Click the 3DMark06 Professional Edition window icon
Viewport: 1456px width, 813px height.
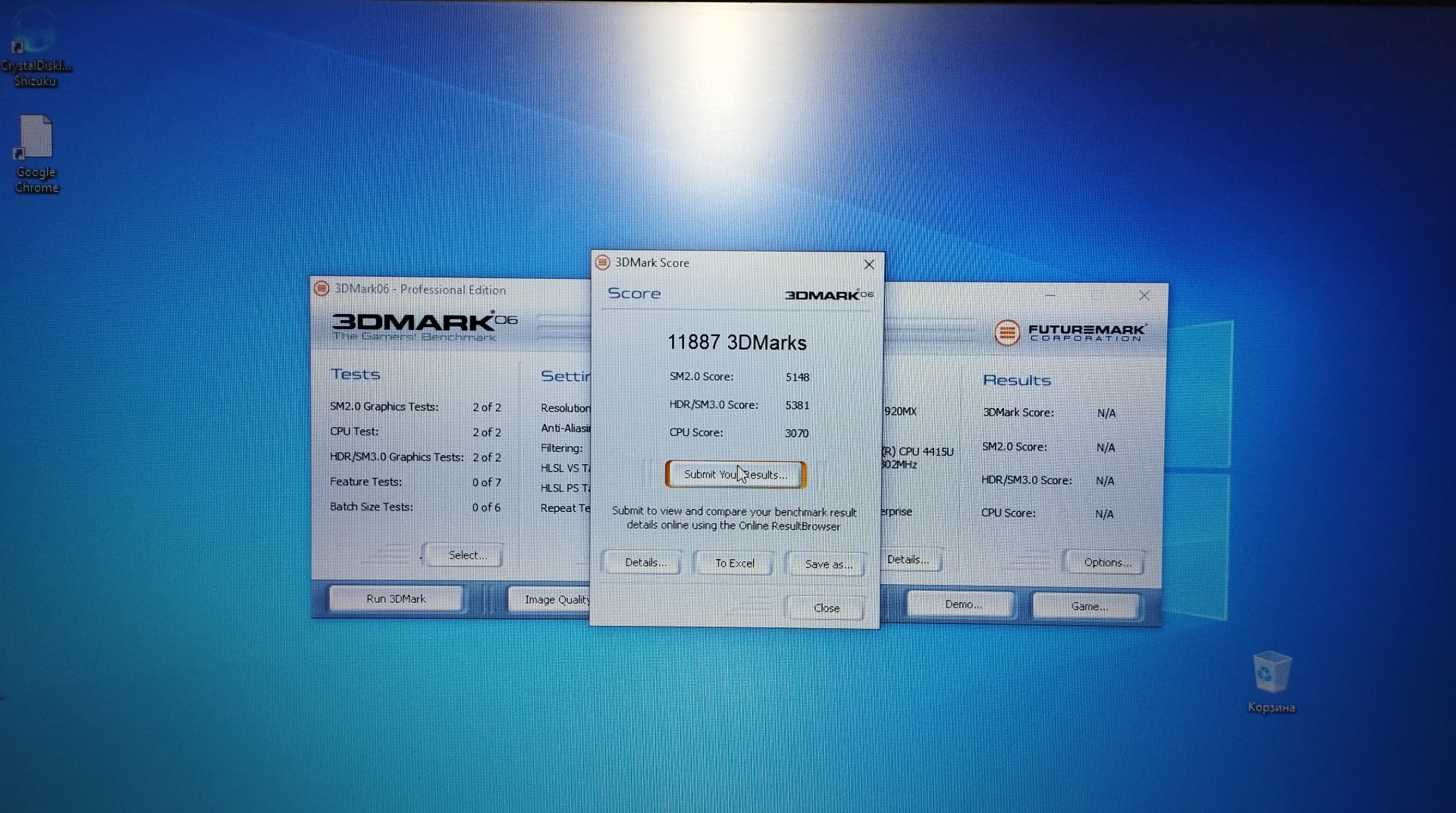pos(322,288)
